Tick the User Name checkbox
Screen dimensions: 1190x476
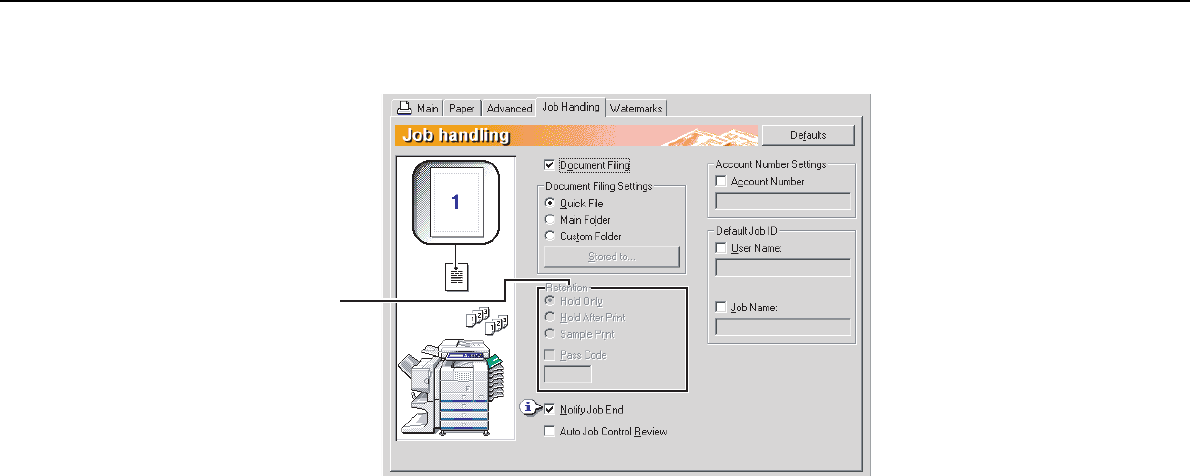[722, 247]
